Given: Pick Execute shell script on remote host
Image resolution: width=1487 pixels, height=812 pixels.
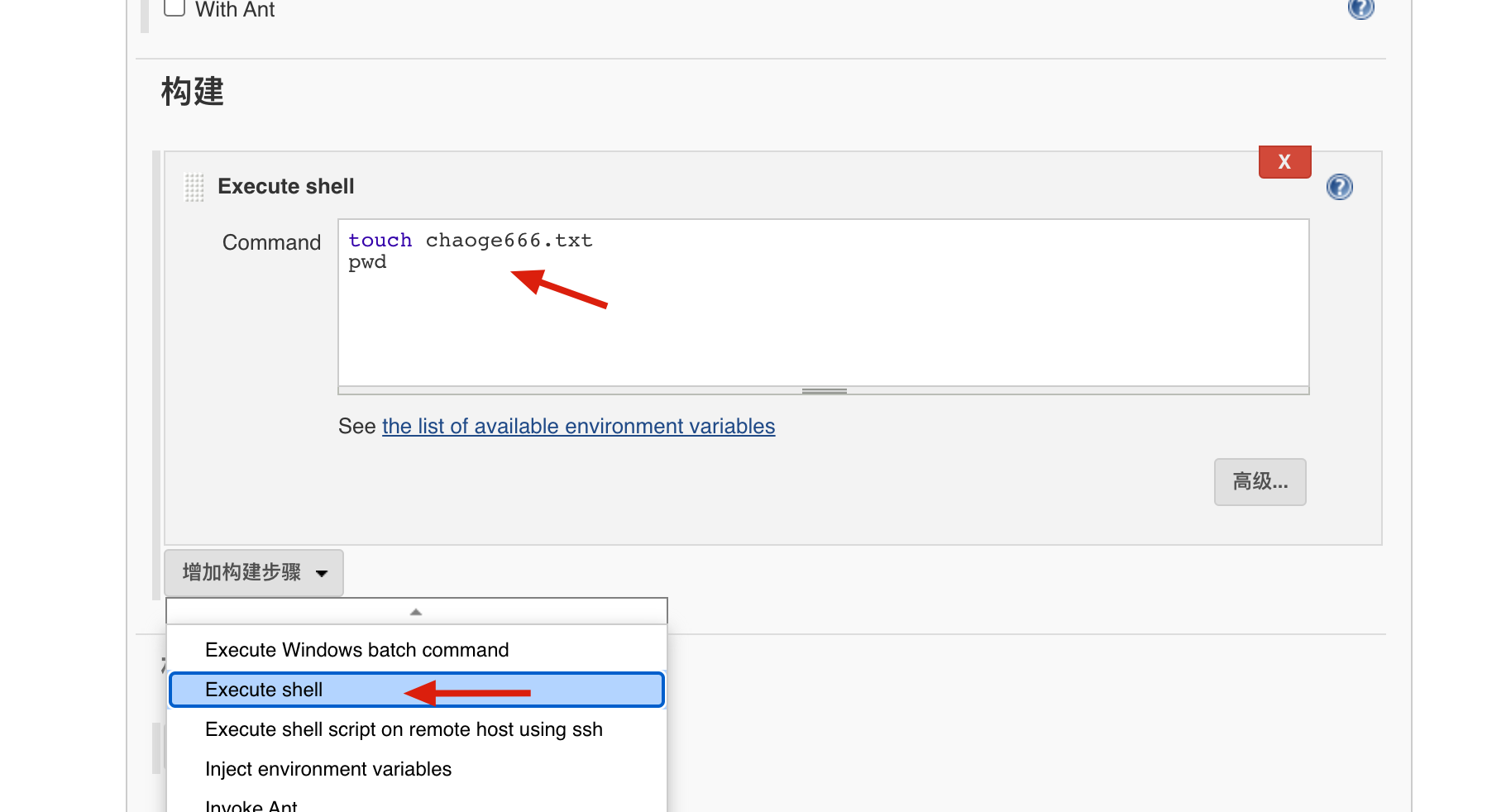Looking at the screenshot, I should click(417, 729).
